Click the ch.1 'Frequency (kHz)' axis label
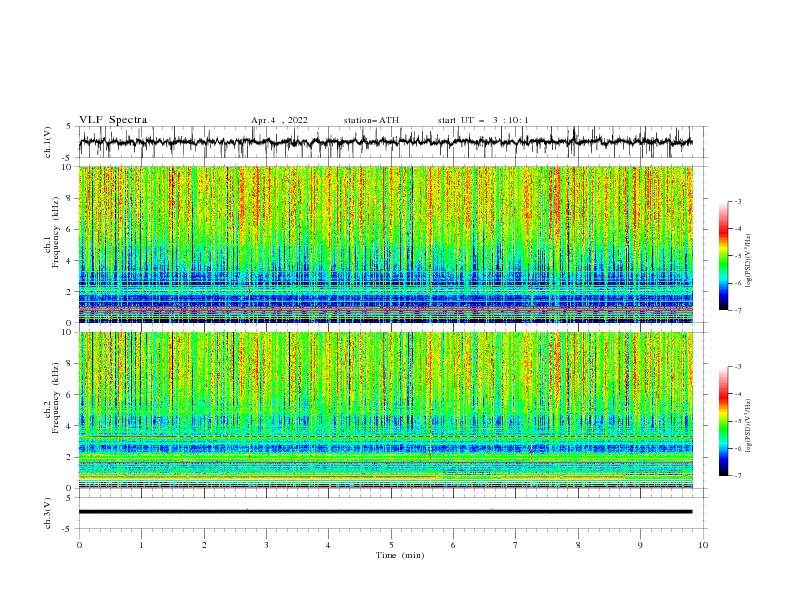Image resolution: width=792 pixels, height=612 pixels. pyautogui.click(x=55, y=233)
